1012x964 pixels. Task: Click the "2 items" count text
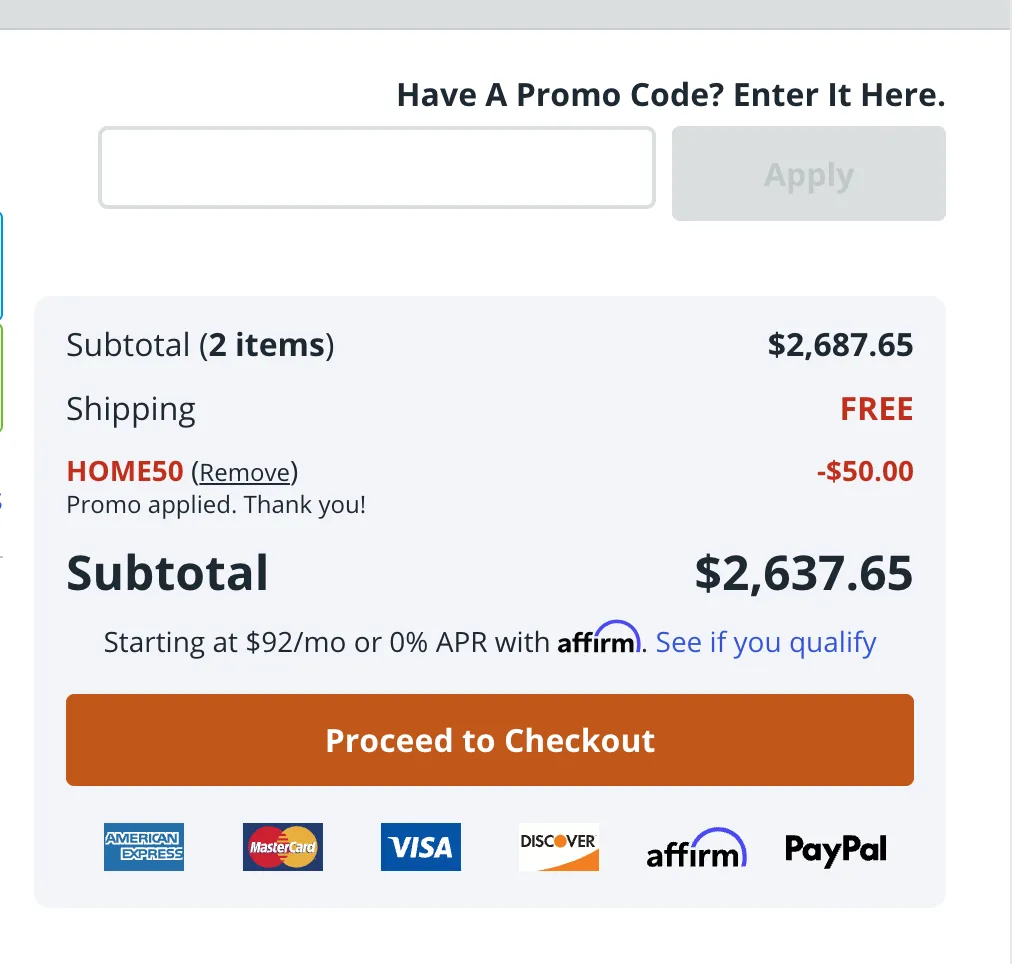(x=267, y=346)
